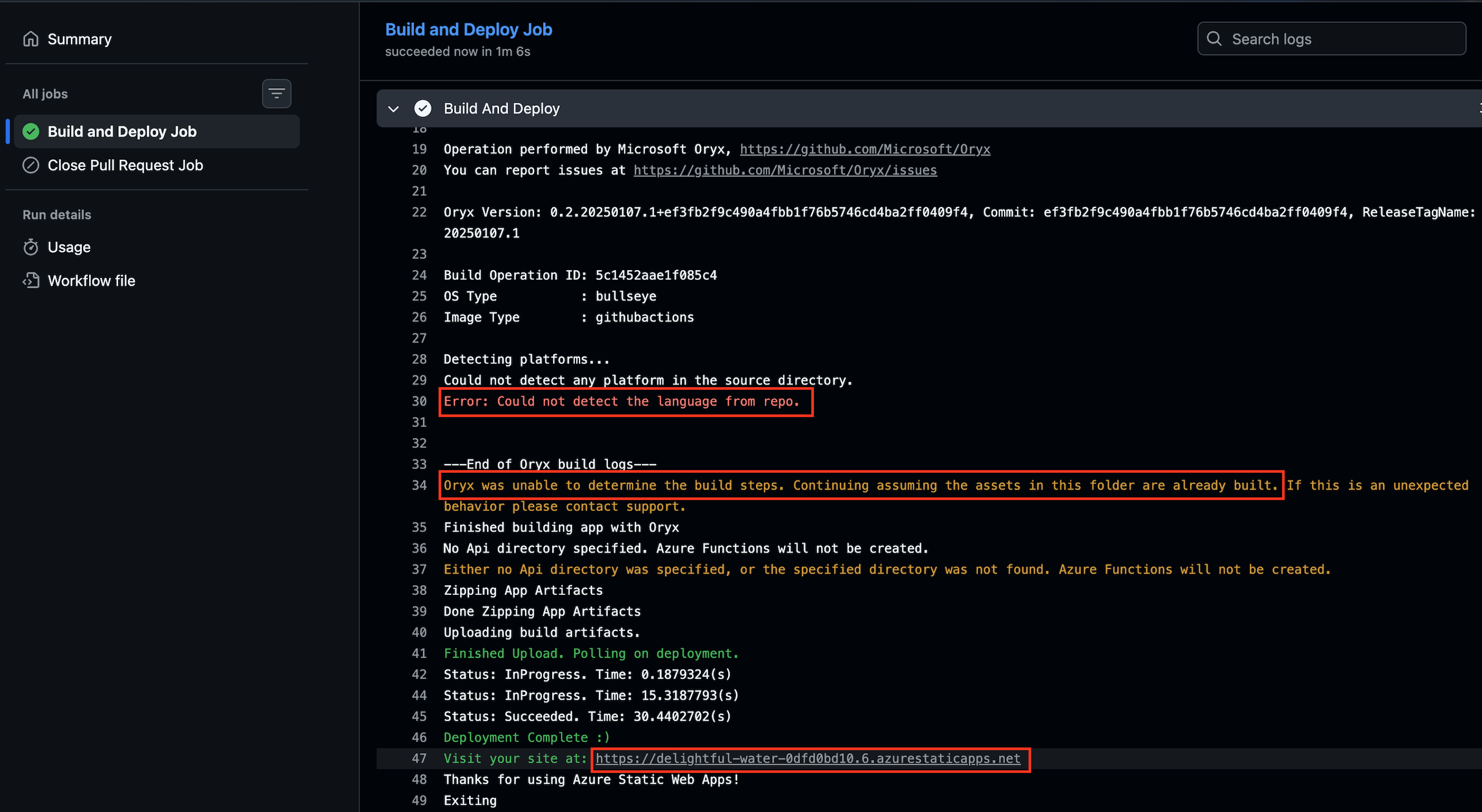
Task: Open the azurestaticapps.net site link
Action: (808, 759)
